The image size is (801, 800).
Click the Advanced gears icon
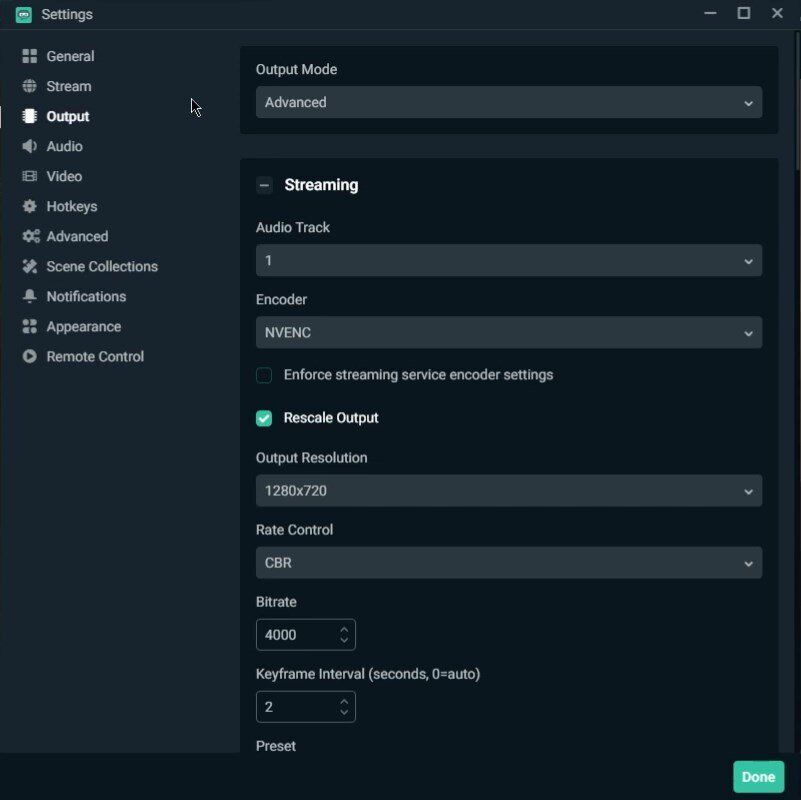[x=30, y=237]
